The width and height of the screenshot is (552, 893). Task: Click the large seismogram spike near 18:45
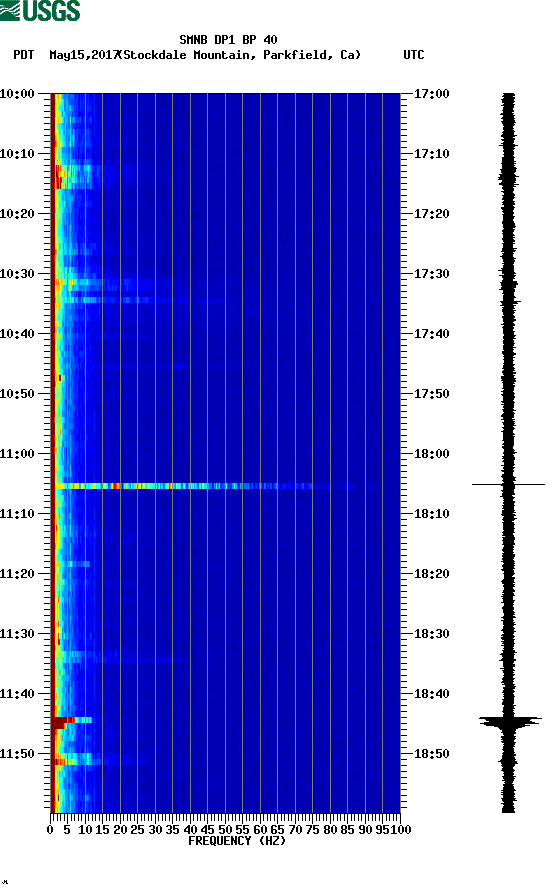point(509,722)
